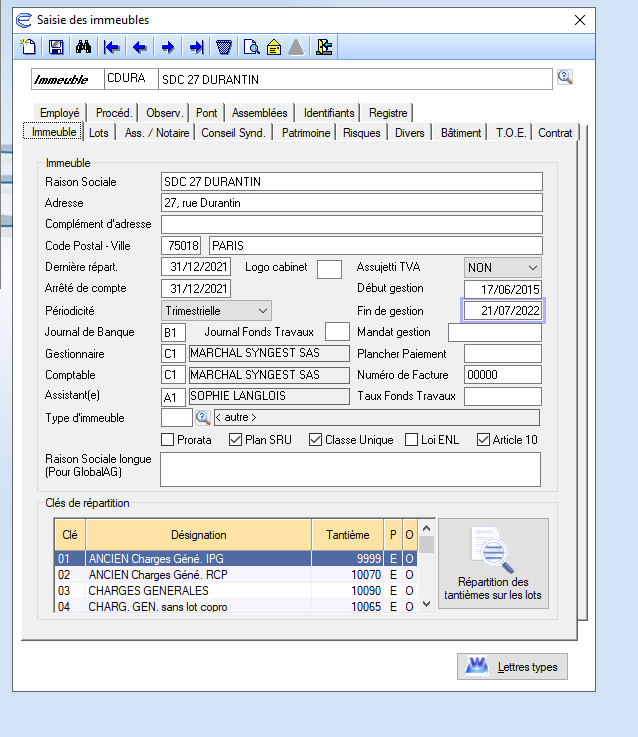Click the keys list scroll down arrow
The image size is (638, 737).
click(x=426, y=604)
